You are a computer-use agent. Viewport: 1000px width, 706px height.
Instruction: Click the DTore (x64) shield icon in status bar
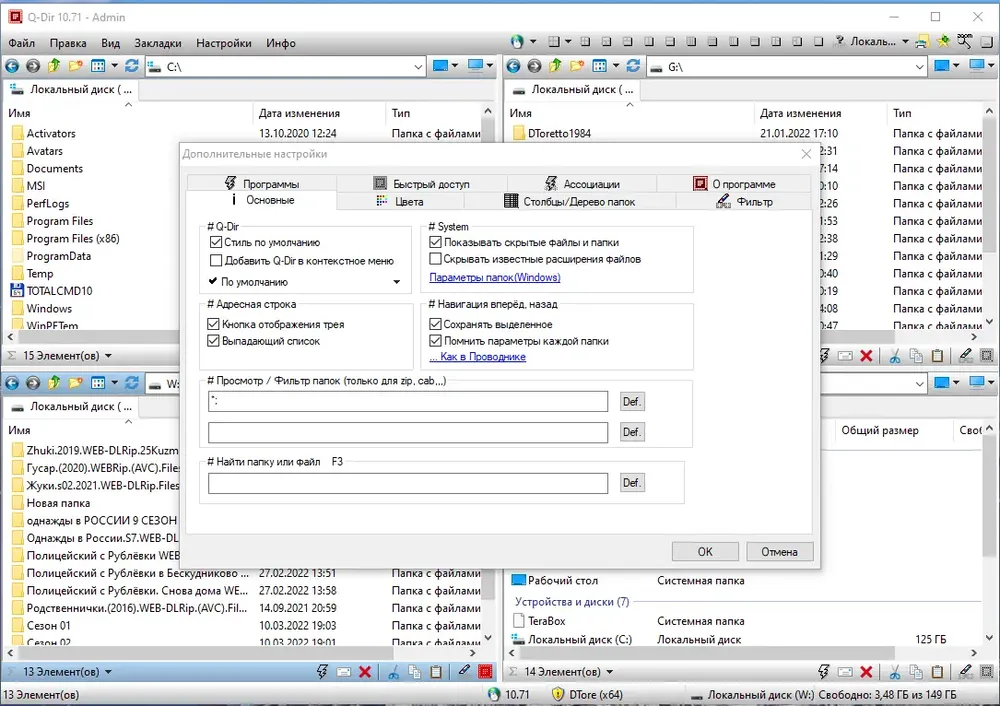click(557, 695)
